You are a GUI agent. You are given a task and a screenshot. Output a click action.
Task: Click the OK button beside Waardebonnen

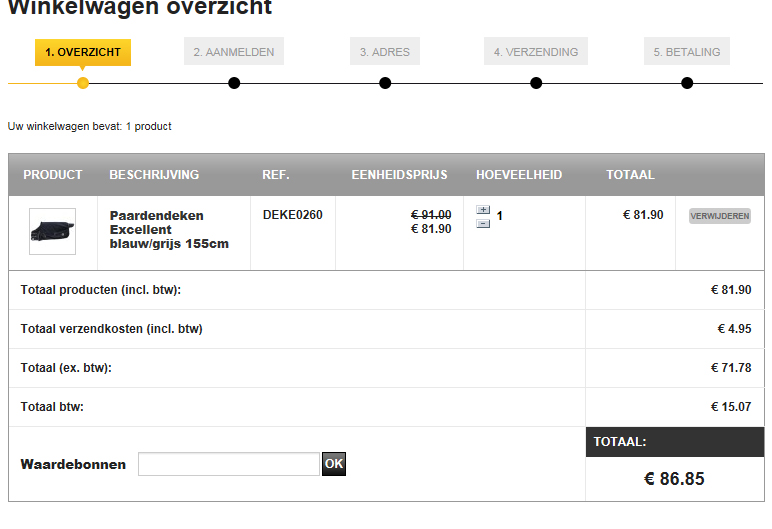[334, 464]
